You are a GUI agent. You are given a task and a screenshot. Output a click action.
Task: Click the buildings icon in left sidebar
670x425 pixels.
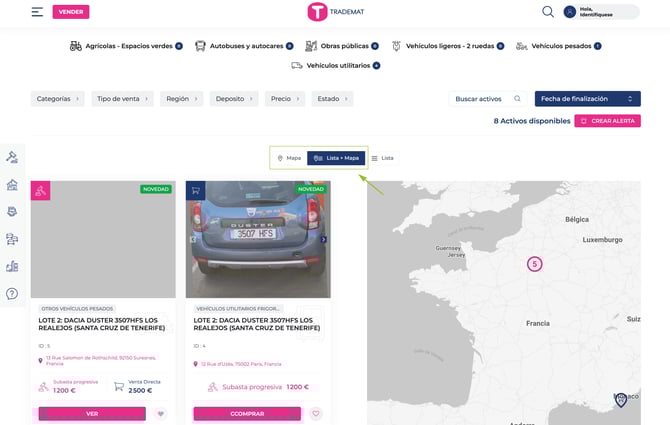[12, 267]
